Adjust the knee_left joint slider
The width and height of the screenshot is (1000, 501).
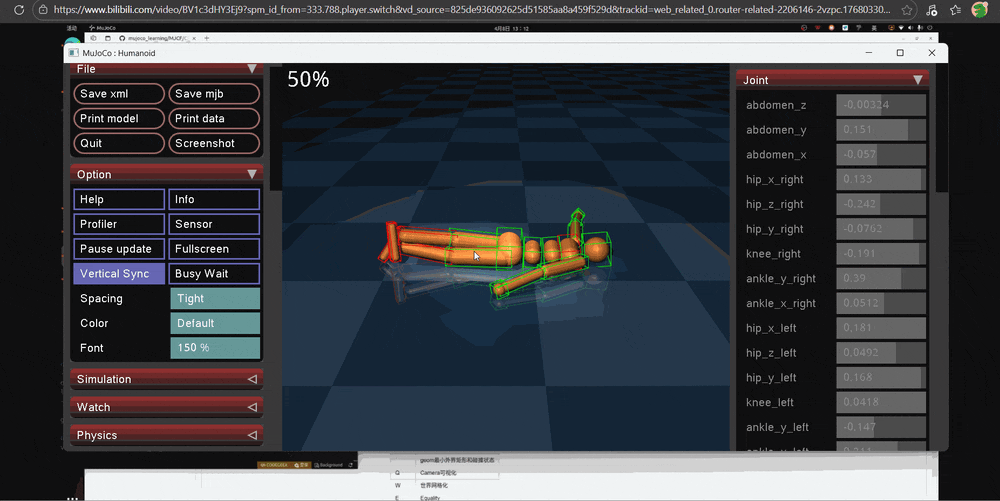(881, 403)
